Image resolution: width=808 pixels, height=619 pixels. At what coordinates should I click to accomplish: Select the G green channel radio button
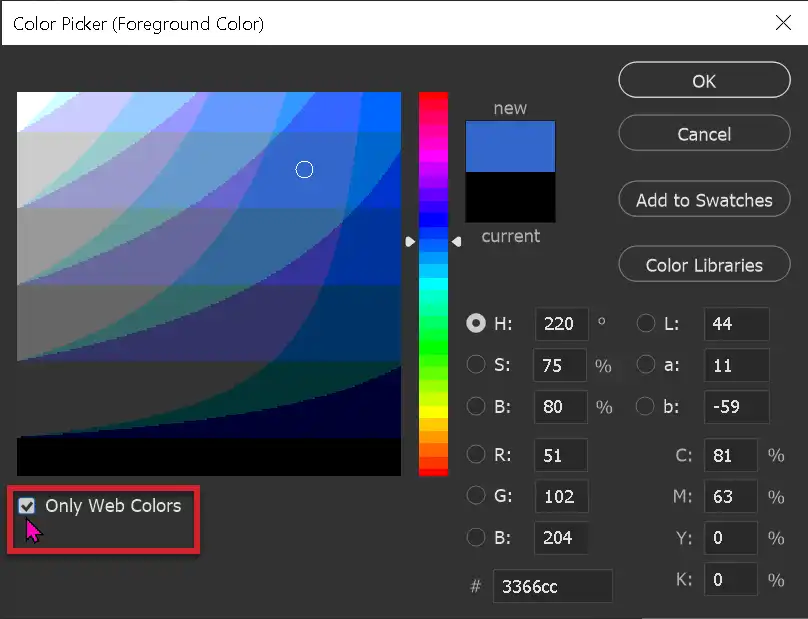pos(476,496)
